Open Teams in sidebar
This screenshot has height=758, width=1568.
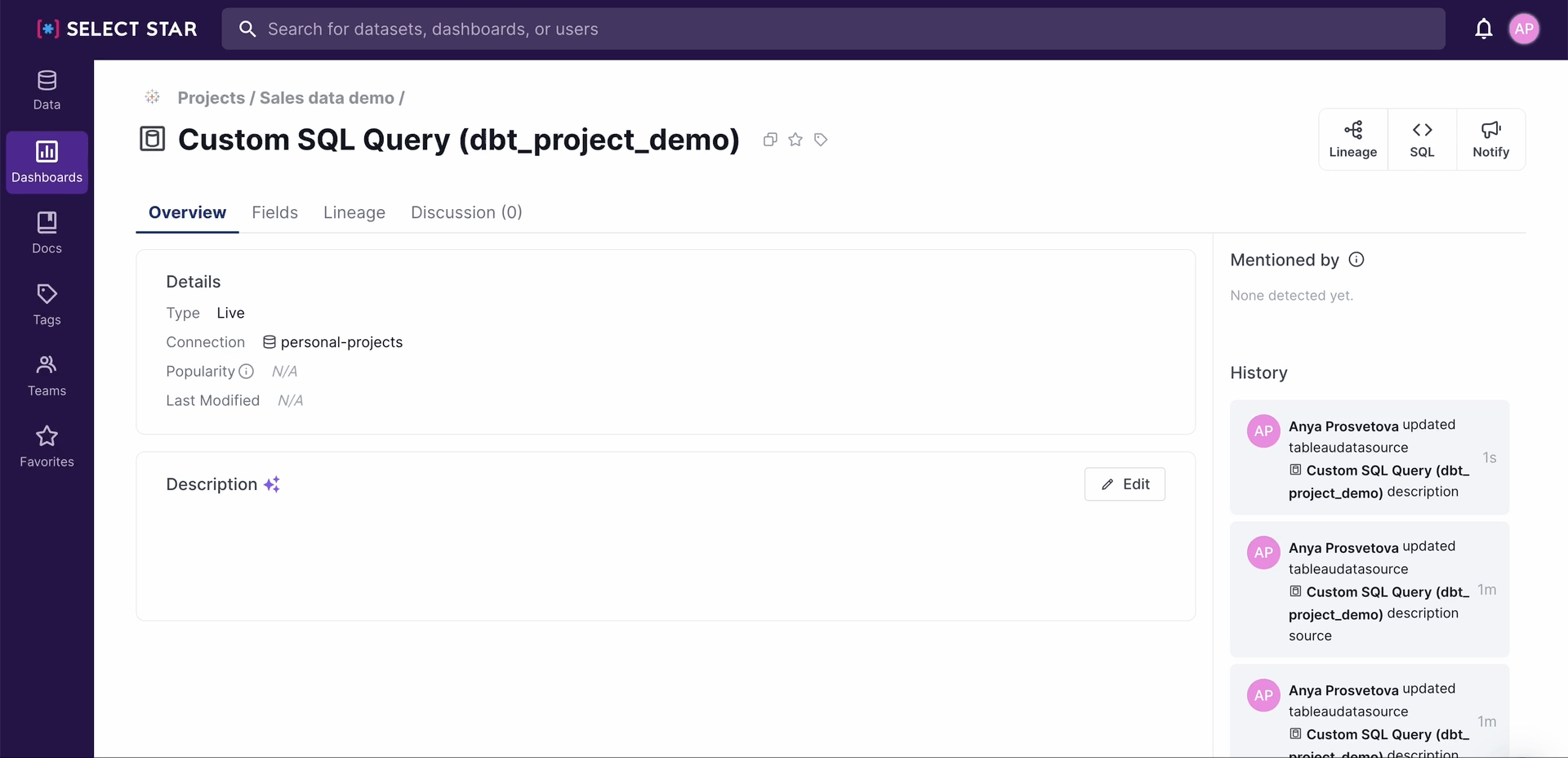(47, 376)
